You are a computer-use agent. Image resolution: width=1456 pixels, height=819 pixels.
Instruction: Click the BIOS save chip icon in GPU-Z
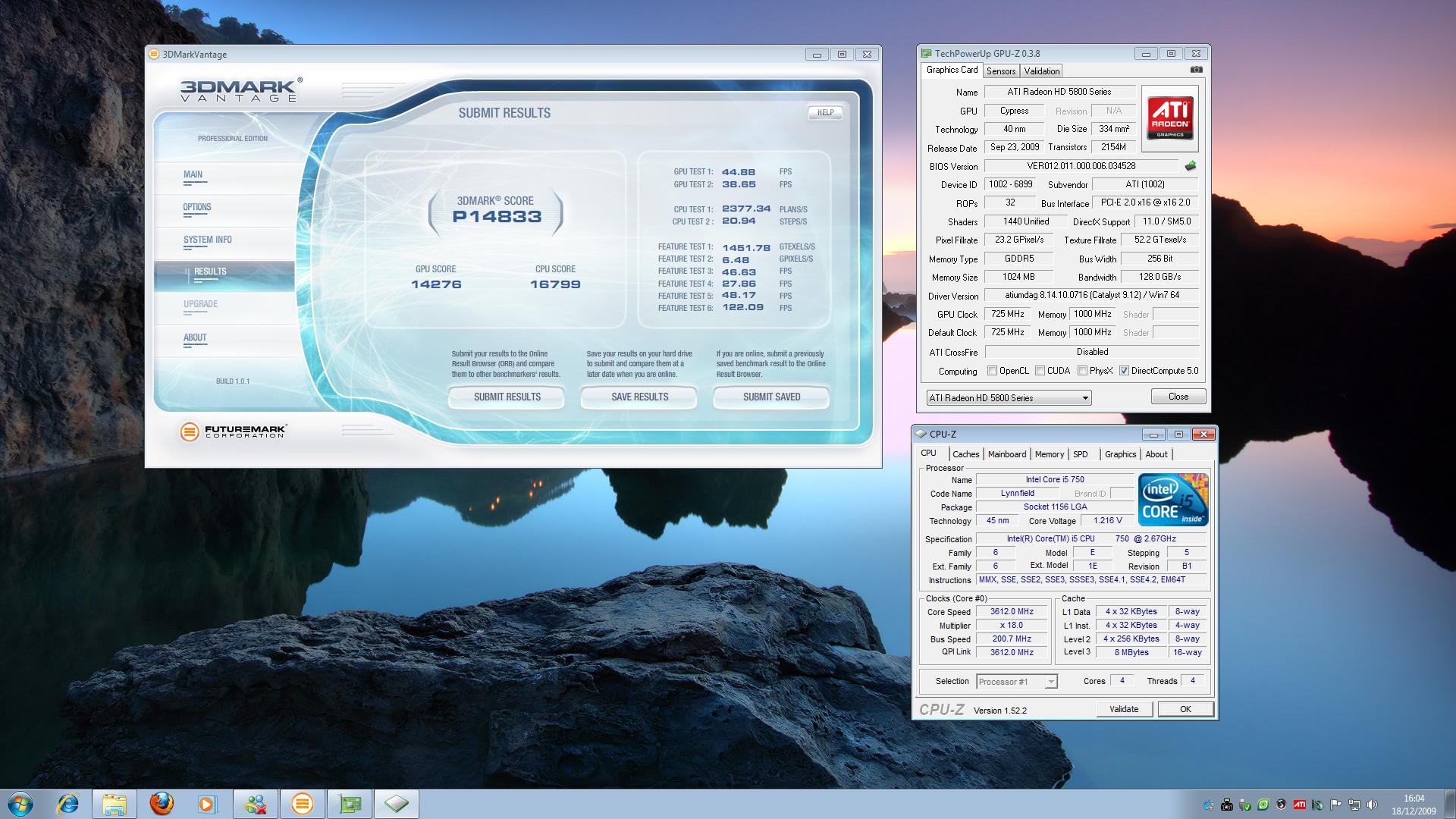point(1190,166)
